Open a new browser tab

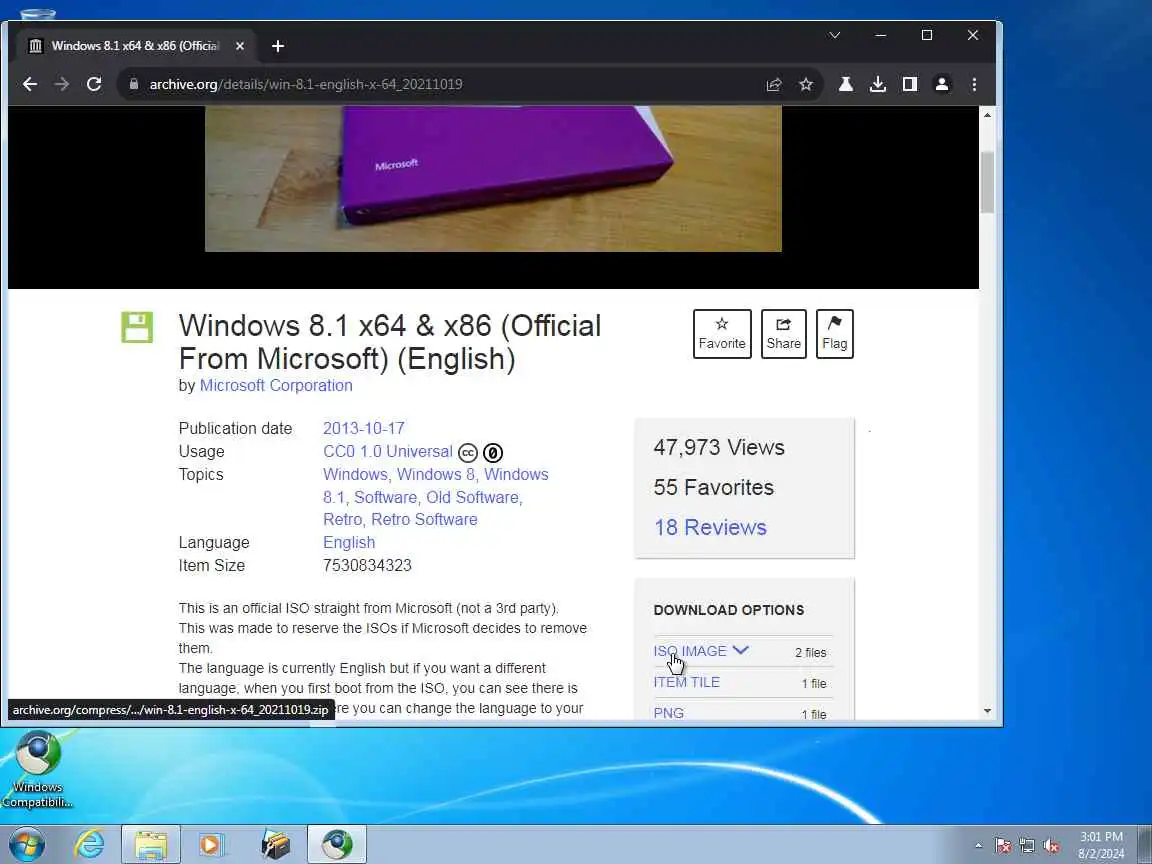278,46
